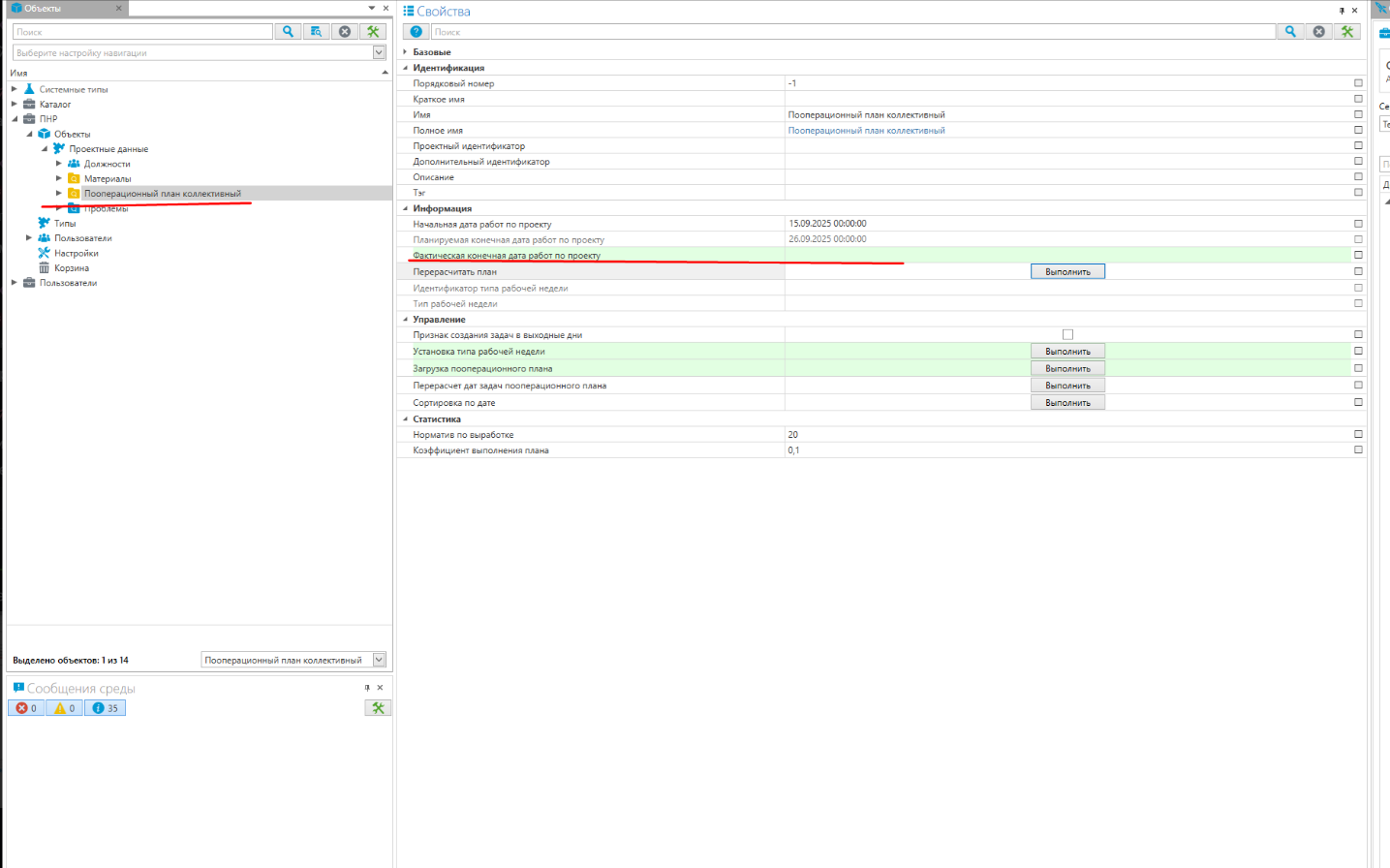Tick the checkbox at the end of the 'Норматив по выработке' row
Image resolution: width=1390 pixels, height=868 pixels.
pos(1358,434)
